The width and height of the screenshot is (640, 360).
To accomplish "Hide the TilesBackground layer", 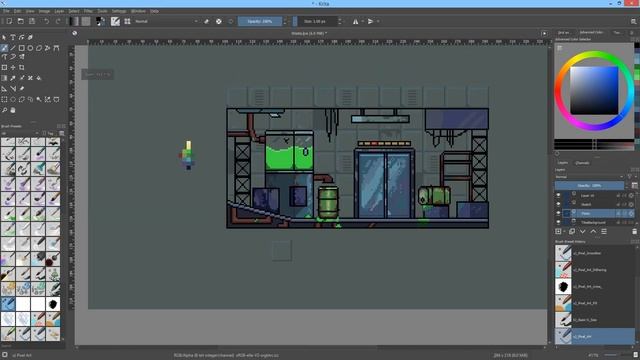I will 558,222.
